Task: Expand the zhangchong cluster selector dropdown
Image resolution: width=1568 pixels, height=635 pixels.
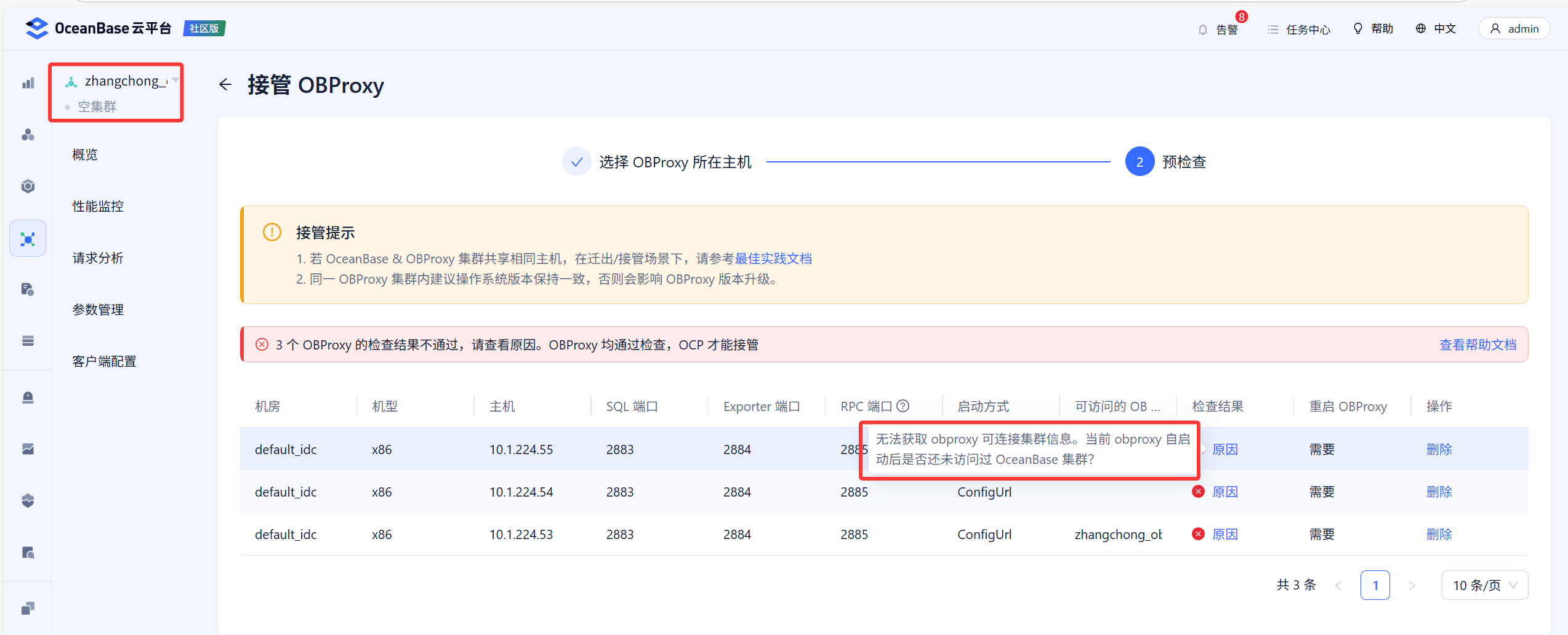Action: (175, 81)
